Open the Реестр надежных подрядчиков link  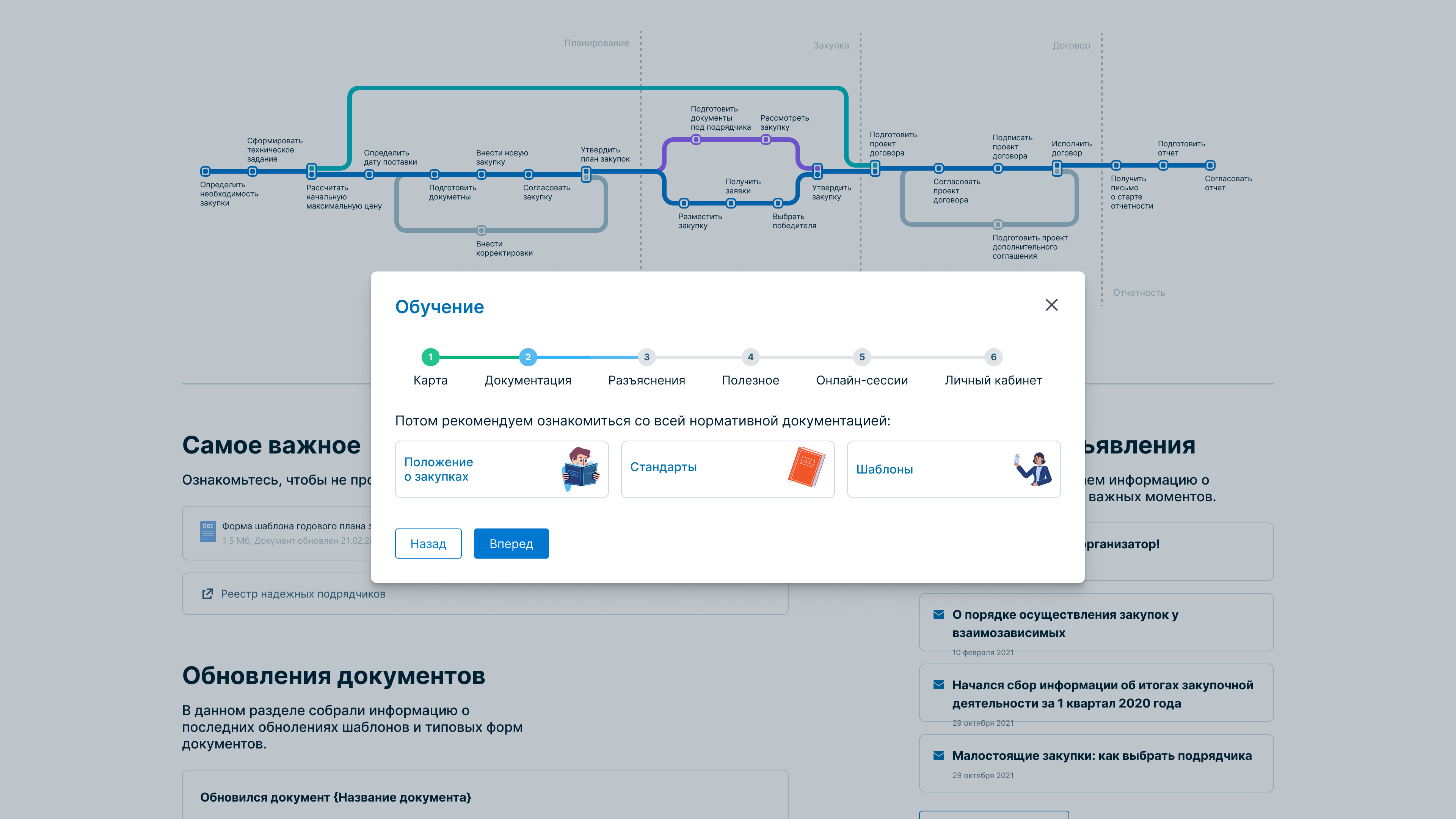(x=303, y=594)
